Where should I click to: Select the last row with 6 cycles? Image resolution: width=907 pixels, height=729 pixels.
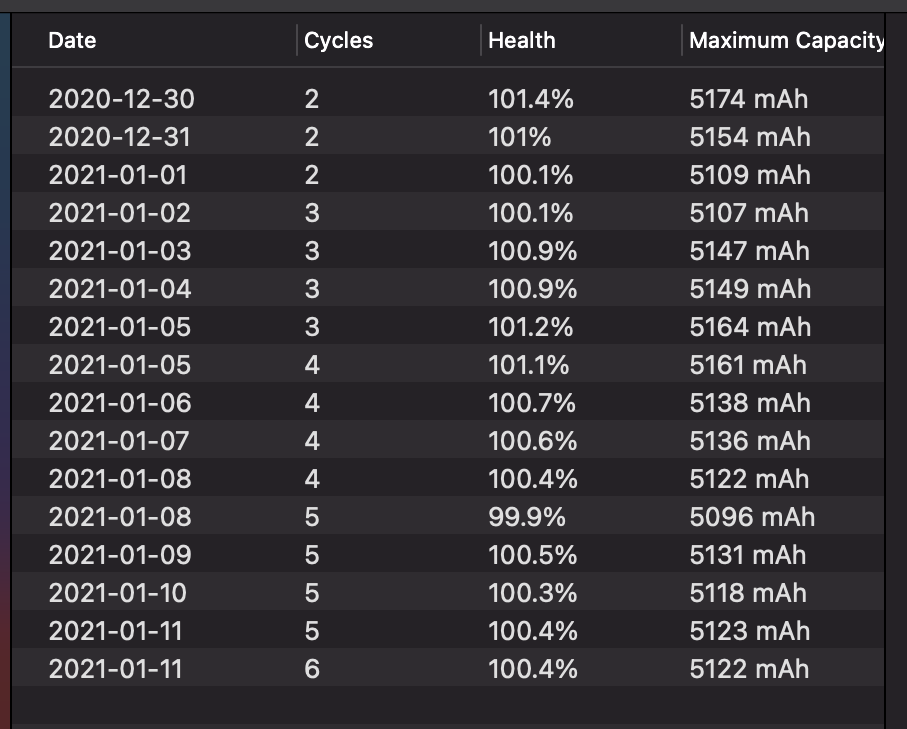coord(312,669)
